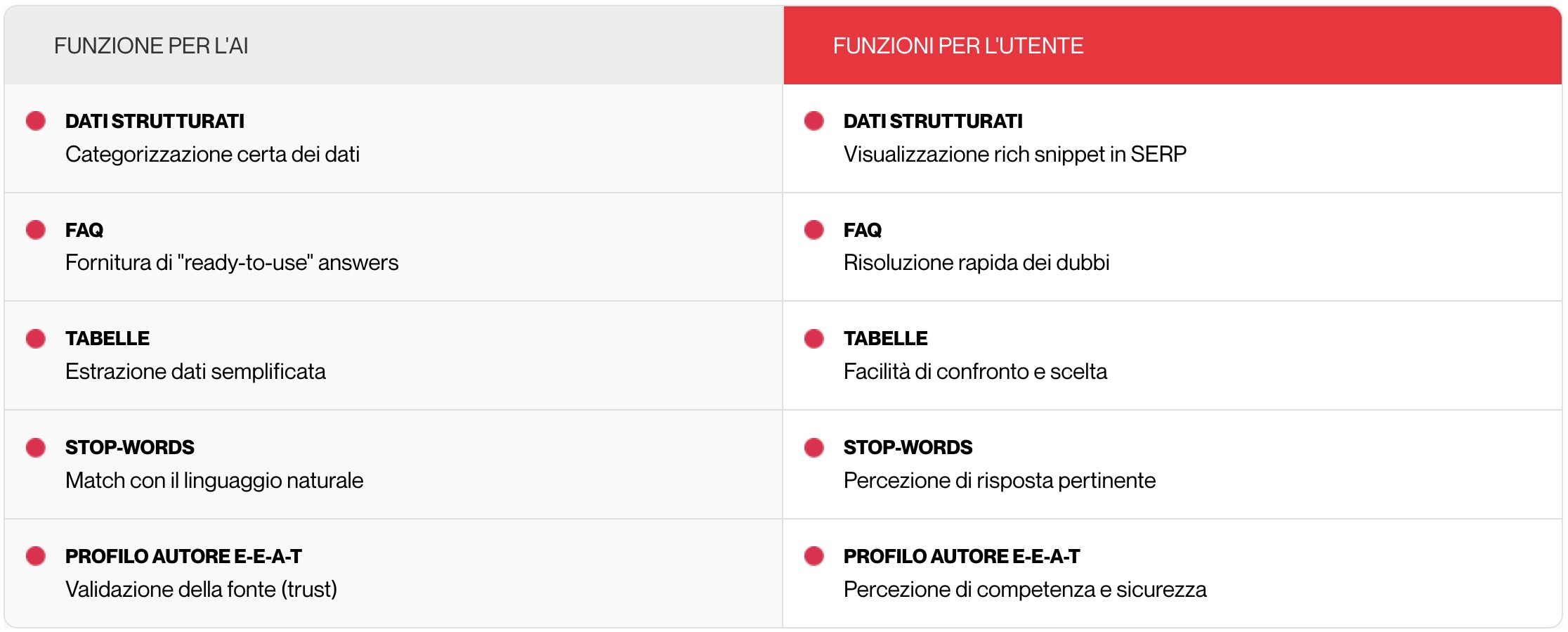Click the red bullet beside AI column DATI STRUTTURATI
Viewport: 1568px width, 632px height.
(x=36, y=121)
